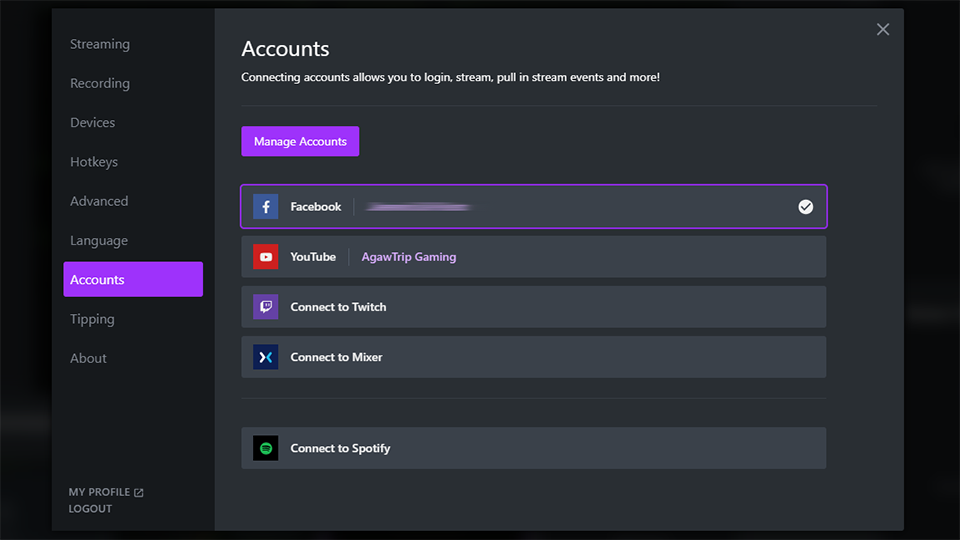Click the connecting accounts description text
Viewport: 960px width, 540px height.
[x=450, y=77]
